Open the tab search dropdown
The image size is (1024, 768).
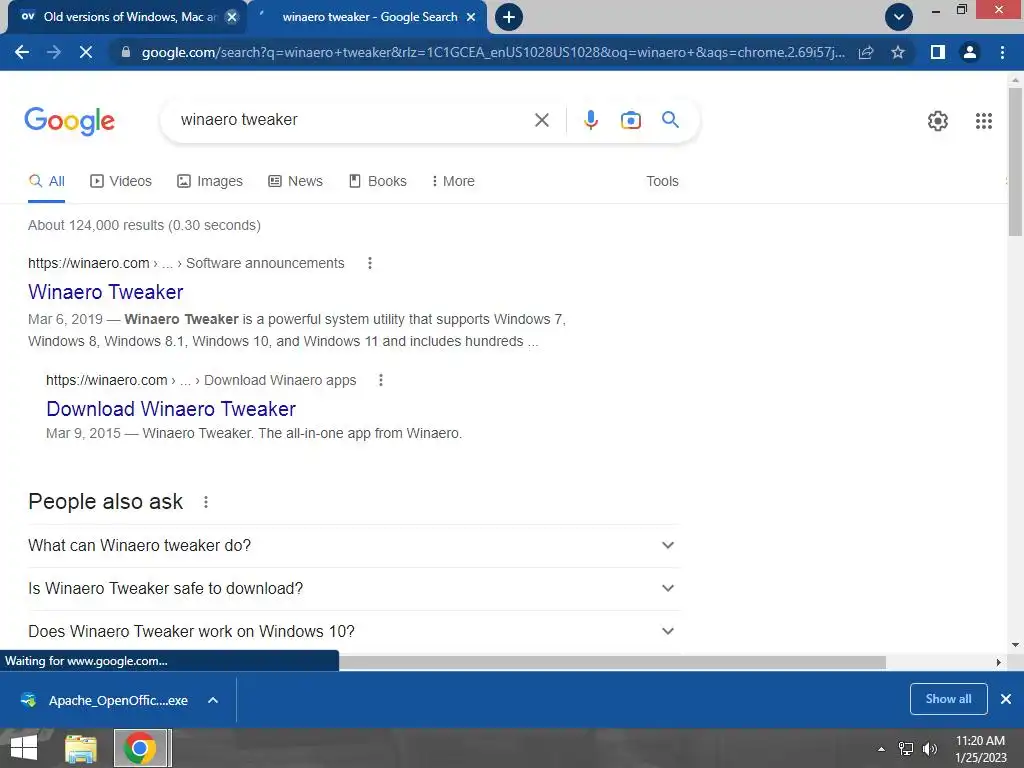899,17
